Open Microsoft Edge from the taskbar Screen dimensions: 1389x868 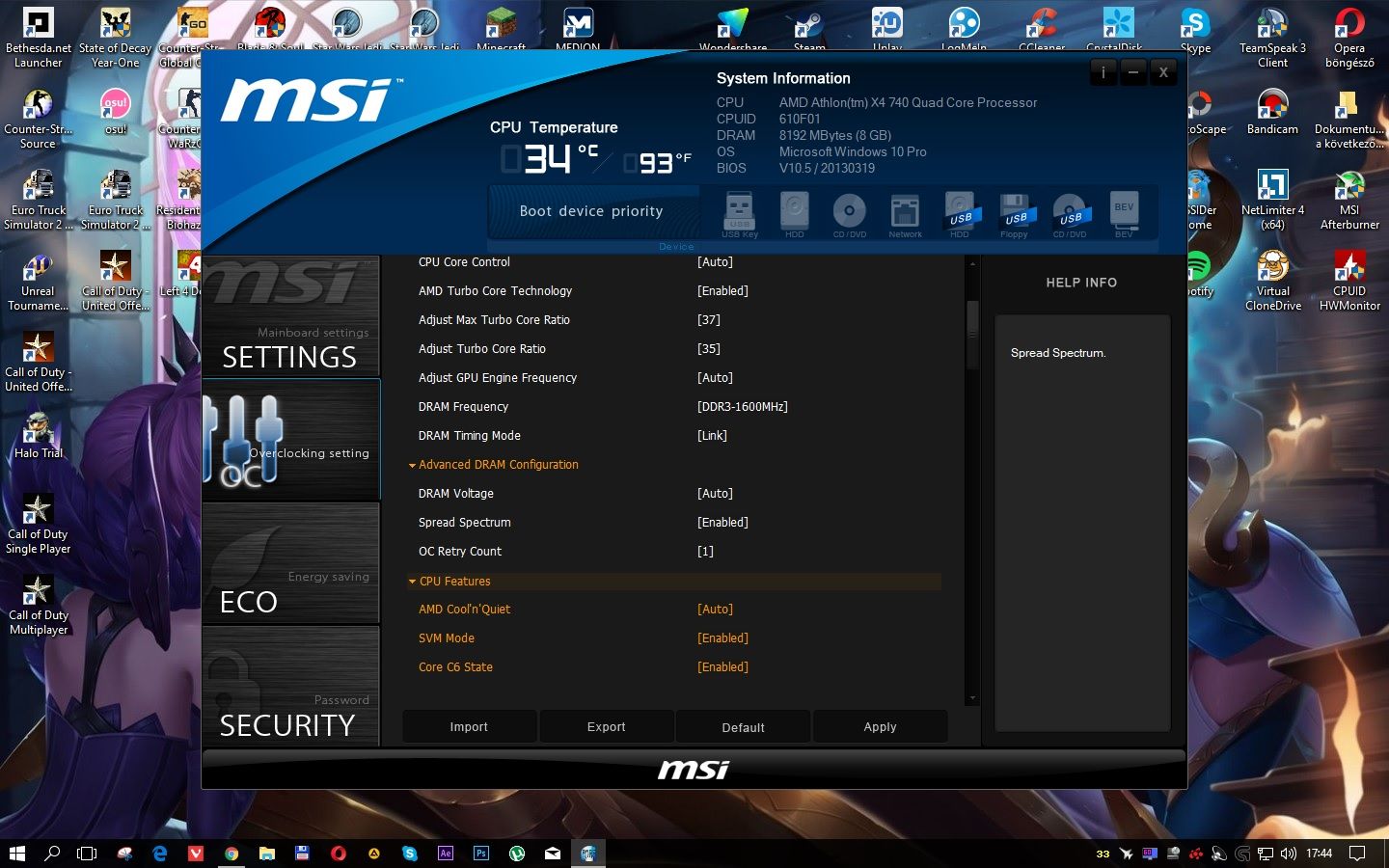click(160, 853)
